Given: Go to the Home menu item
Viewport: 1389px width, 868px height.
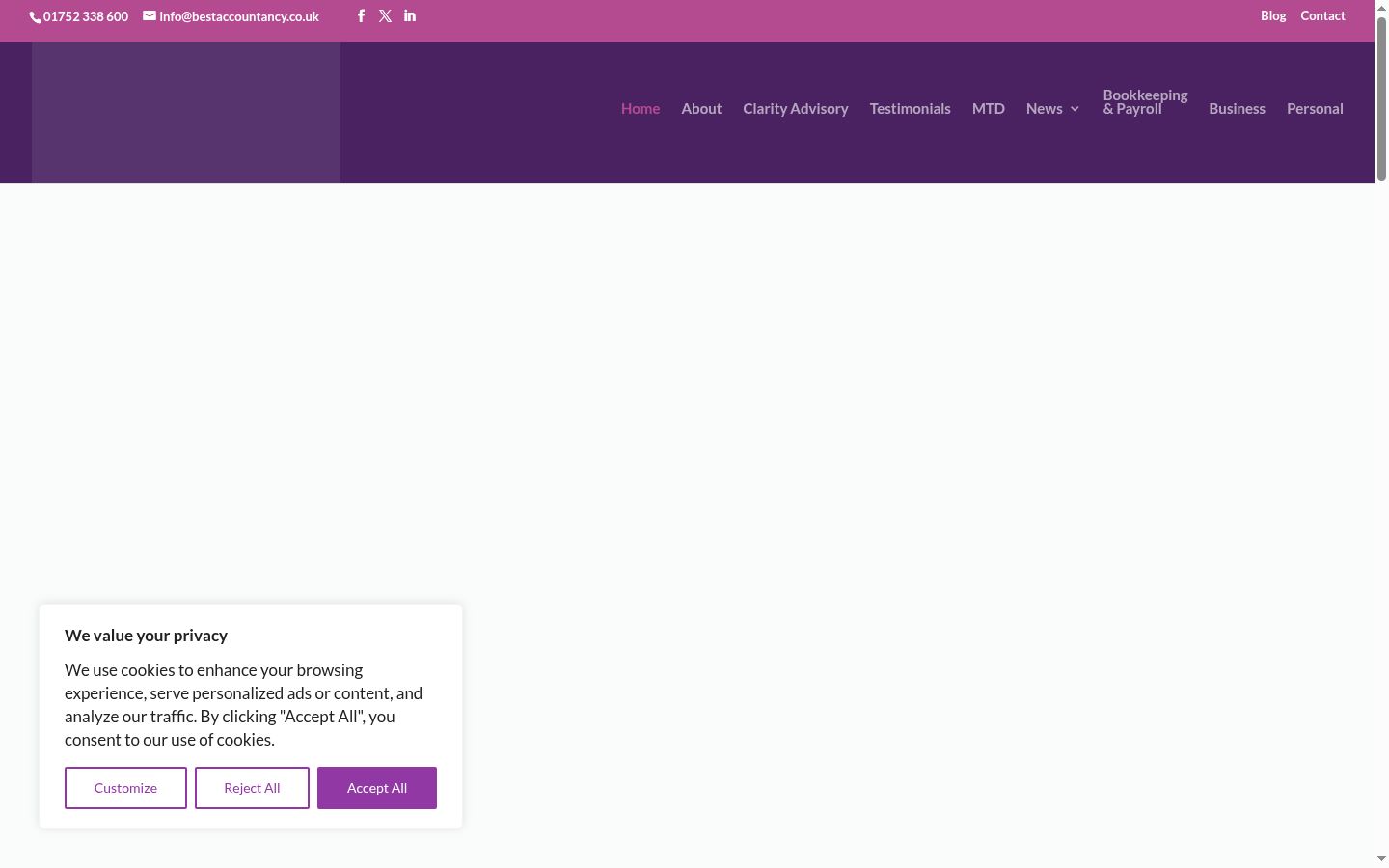Looking at the screenshot, I should click(640, 108).
